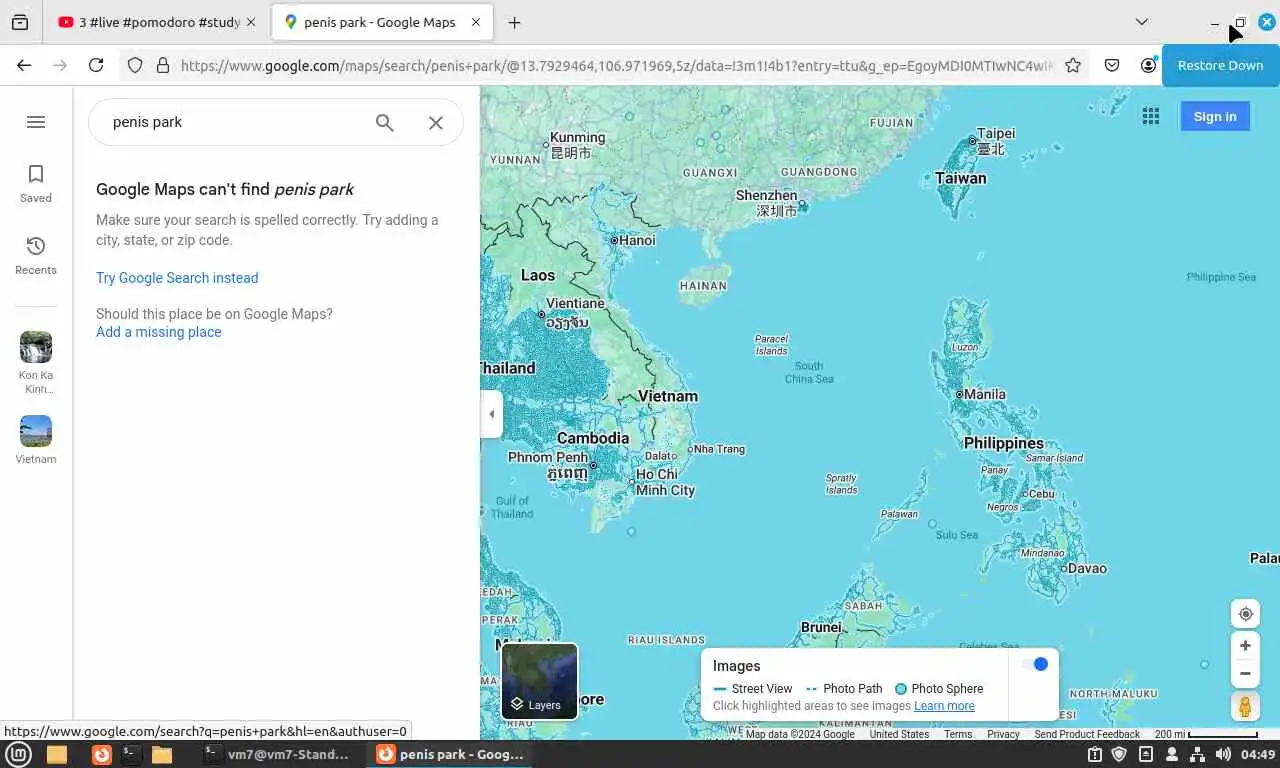Close the Google Maps tab

pos(476,22)
